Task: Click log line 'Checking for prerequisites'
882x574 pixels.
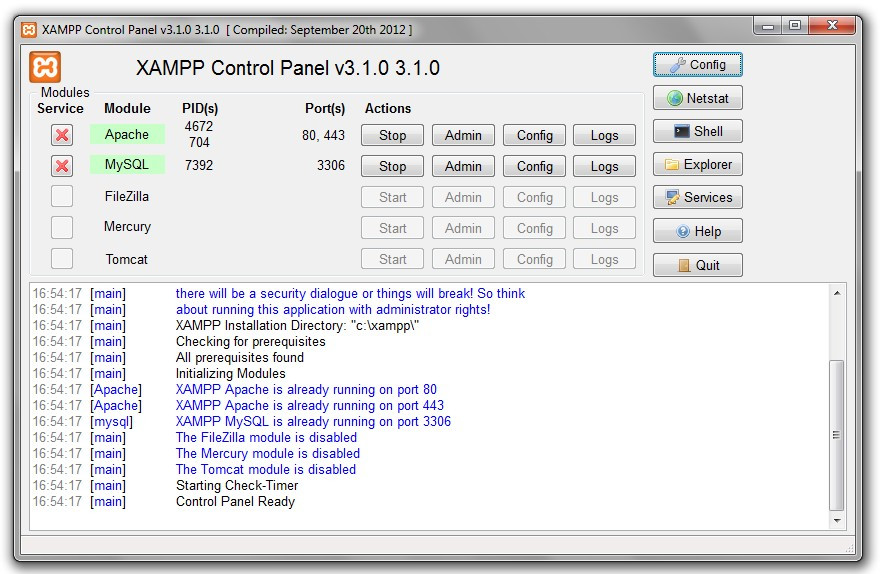Action: tap(250, 342)
